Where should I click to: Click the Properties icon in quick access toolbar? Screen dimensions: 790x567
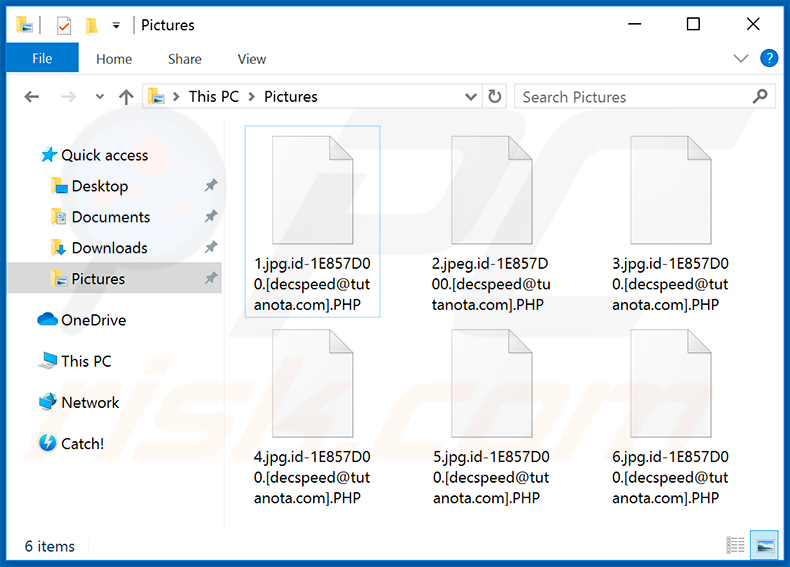64,25
